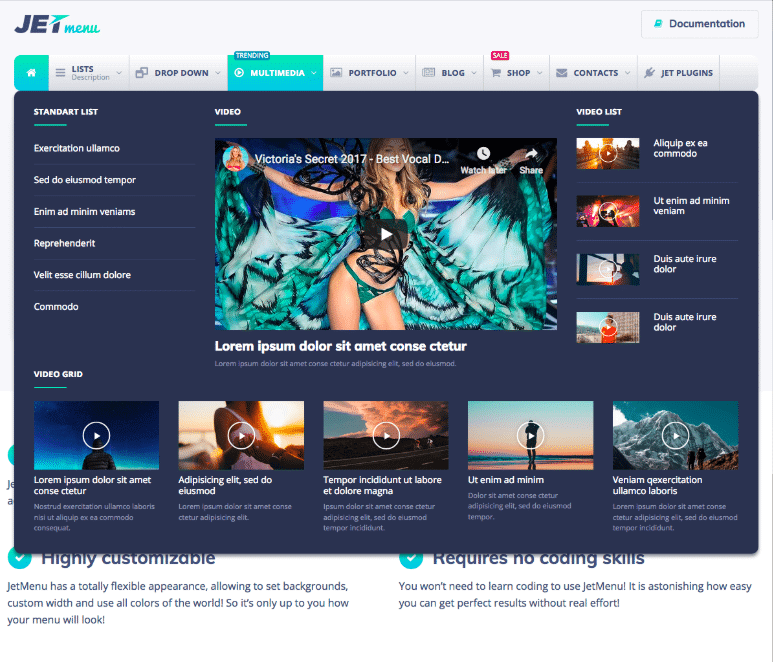Expand the Multimedia menu chevron
This screenshot has width=773, height=662.
314,73
